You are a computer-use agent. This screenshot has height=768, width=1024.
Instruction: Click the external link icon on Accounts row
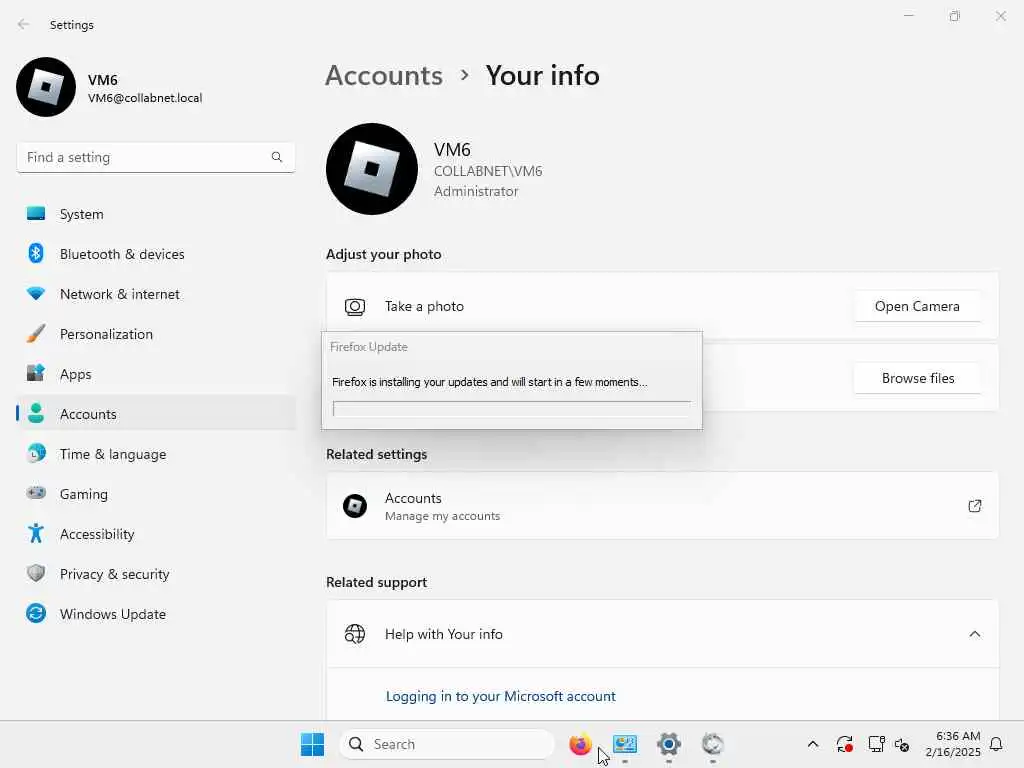[974, 506]
